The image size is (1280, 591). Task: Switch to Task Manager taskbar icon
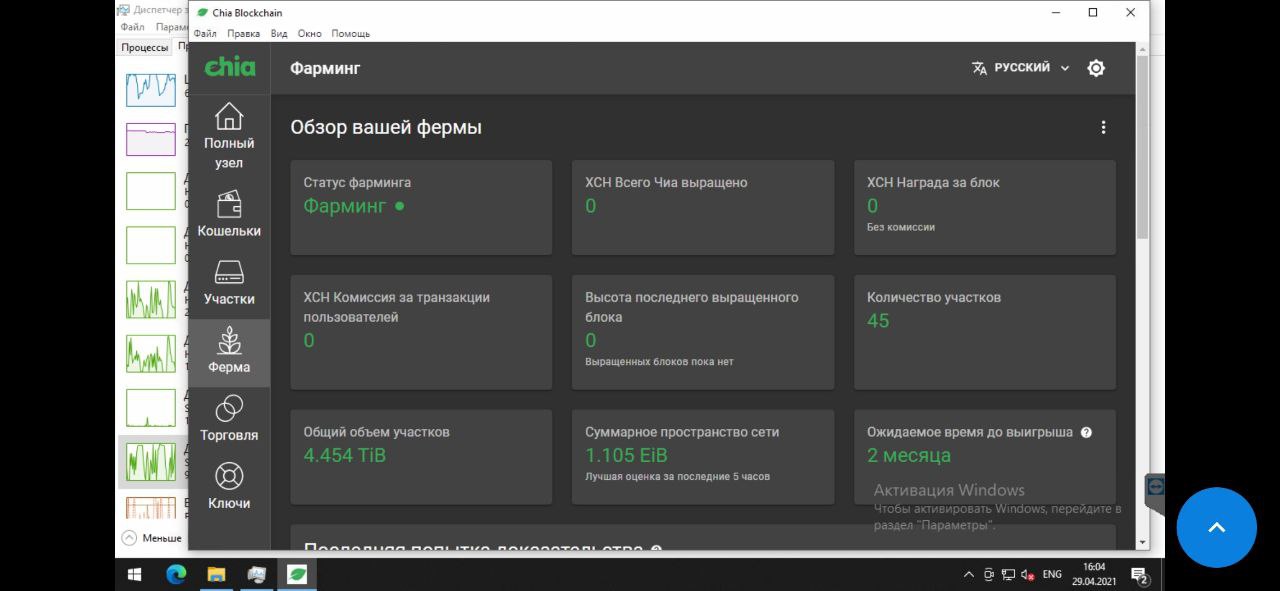(x=257, y=574)
